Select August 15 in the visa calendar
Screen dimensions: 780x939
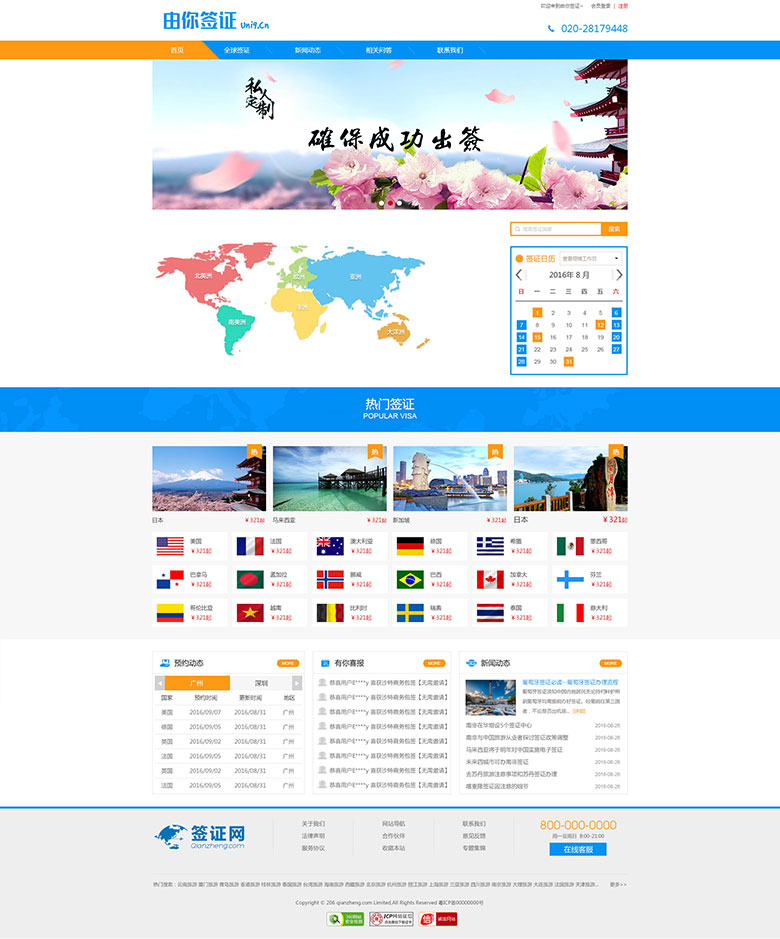pos(537,337)
